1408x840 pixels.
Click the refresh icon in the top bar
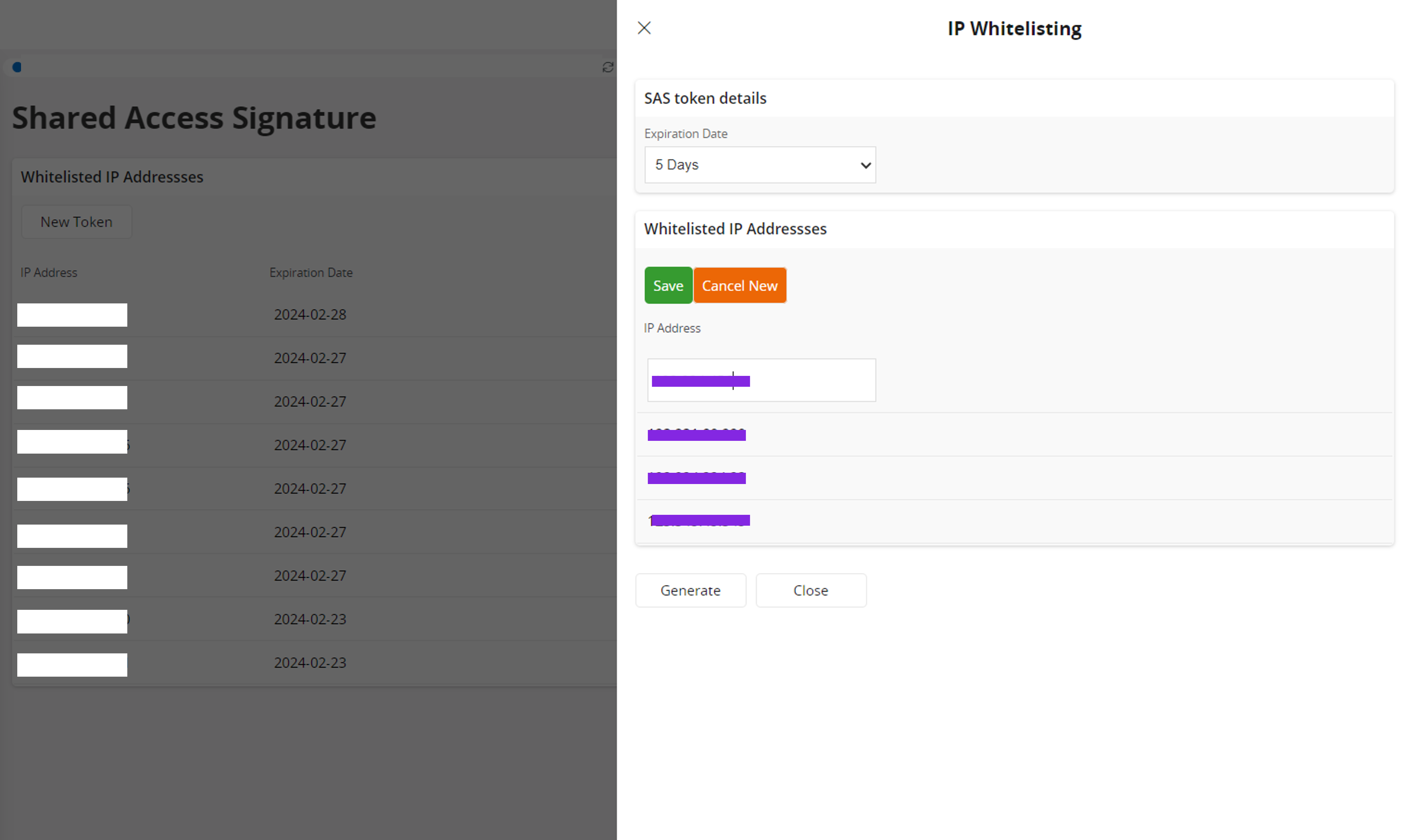pyautogui.click(x=608, y=67)
